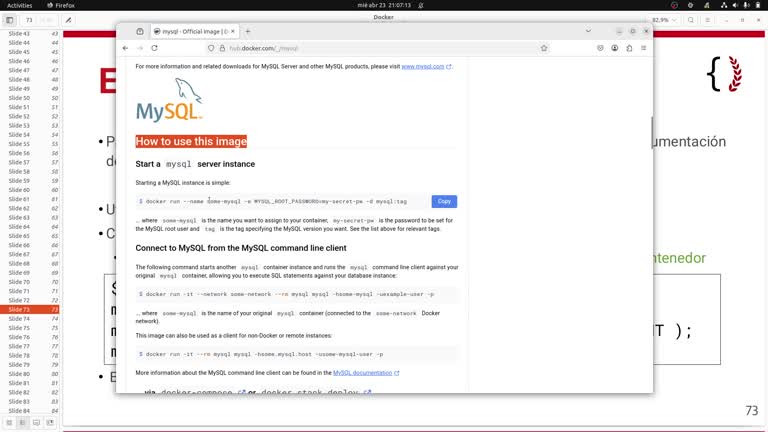Image resolution: width=768 pixels, height=432 pixels.
Task: Select the mysql - Official Image tab
Action: click(x=194, y=31)
